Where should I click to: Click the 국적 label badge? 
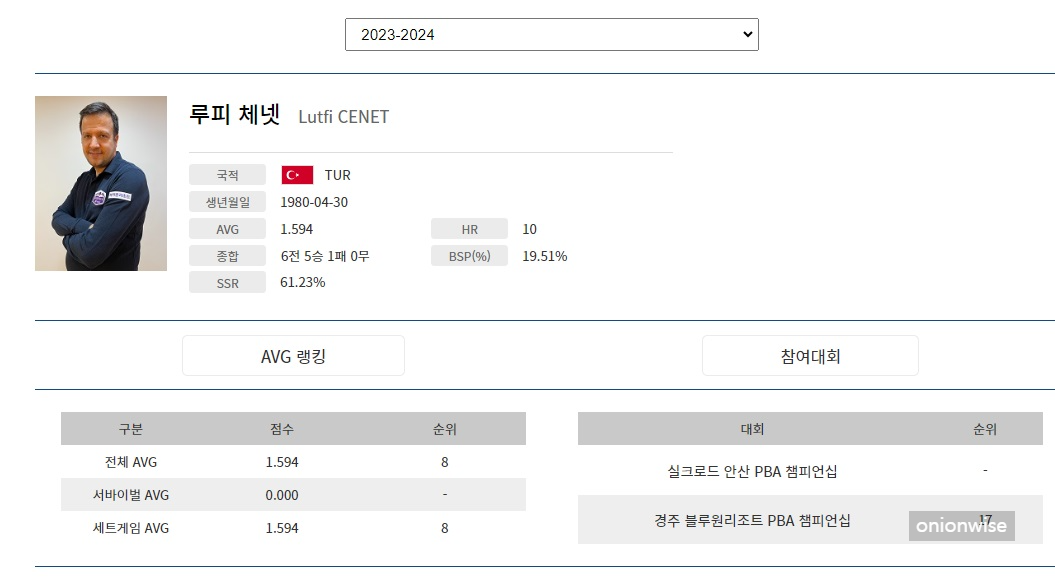[x=226, y=174]
